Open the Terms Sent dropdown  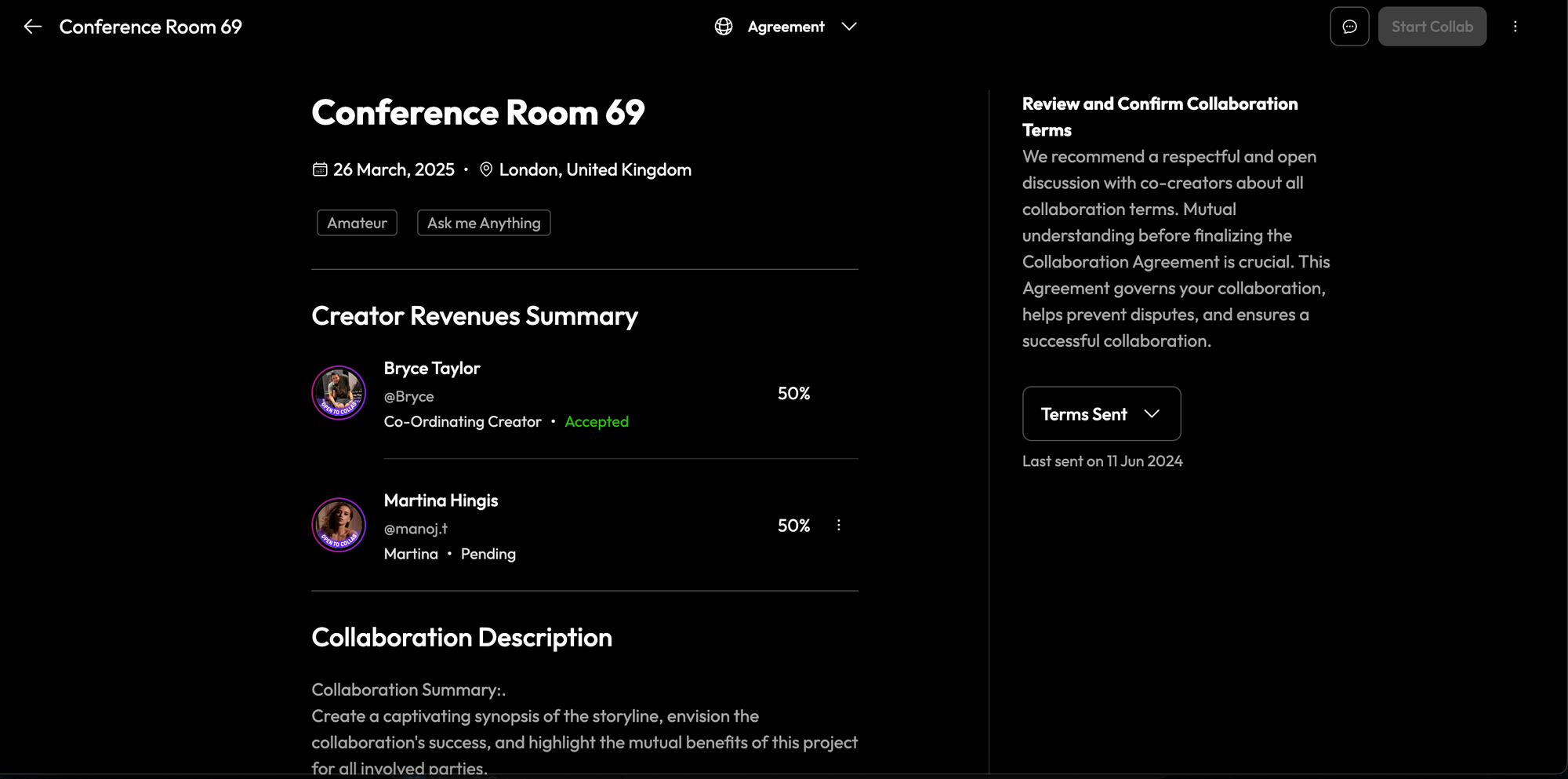pyautogui.click(x=1101, y=413)
